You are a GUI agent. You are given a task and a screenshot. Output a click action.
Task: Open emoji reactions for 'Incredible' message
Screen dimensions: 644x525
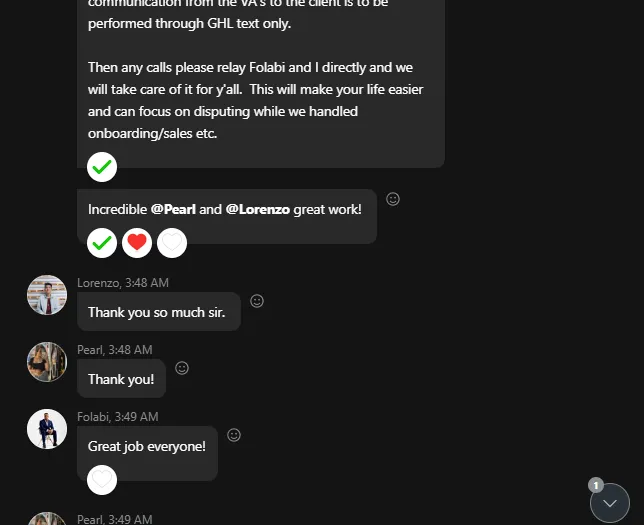point(393,199)
